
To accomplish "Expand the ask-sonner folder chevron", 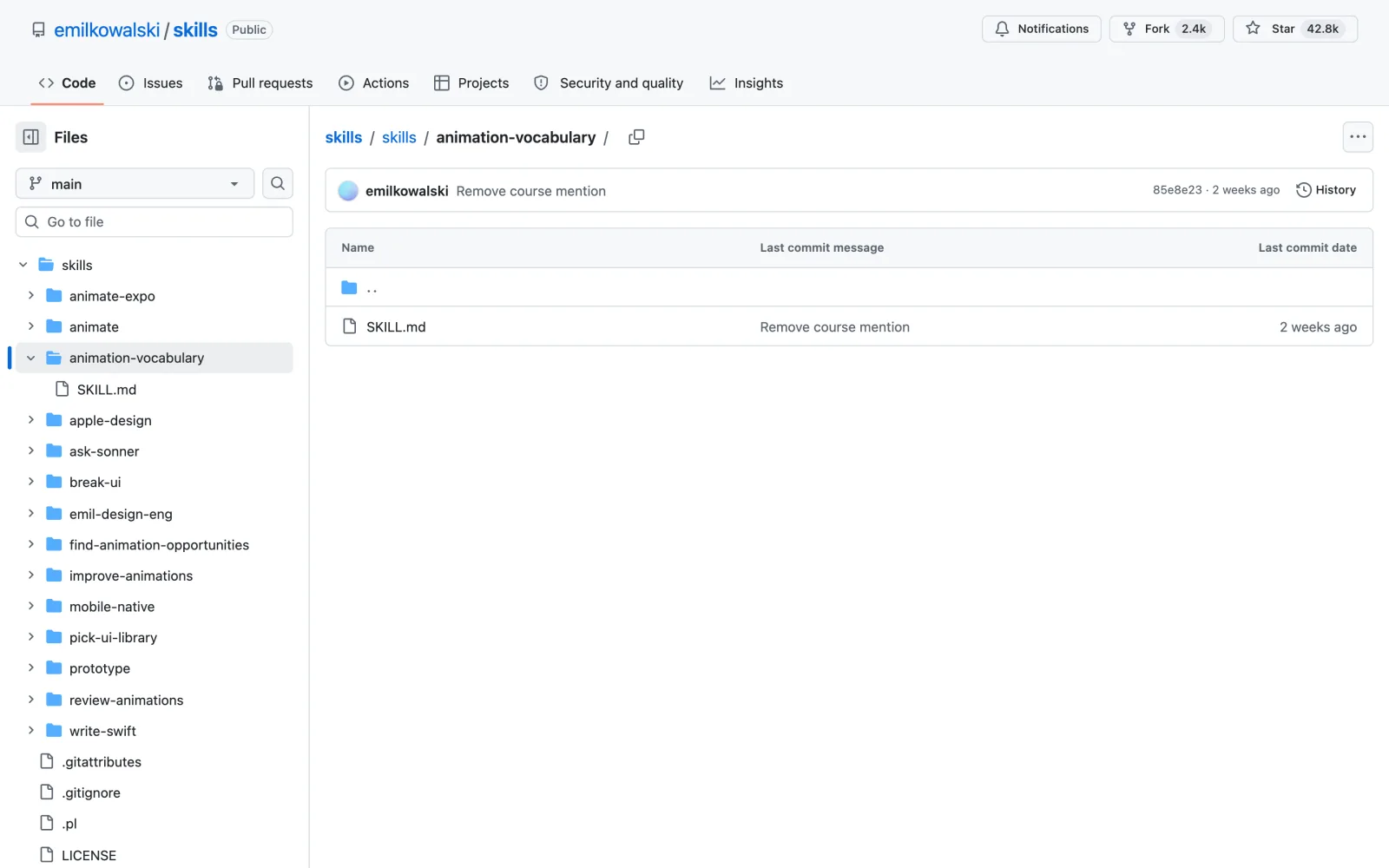I will pyautogui.click(x=31, y=450).
